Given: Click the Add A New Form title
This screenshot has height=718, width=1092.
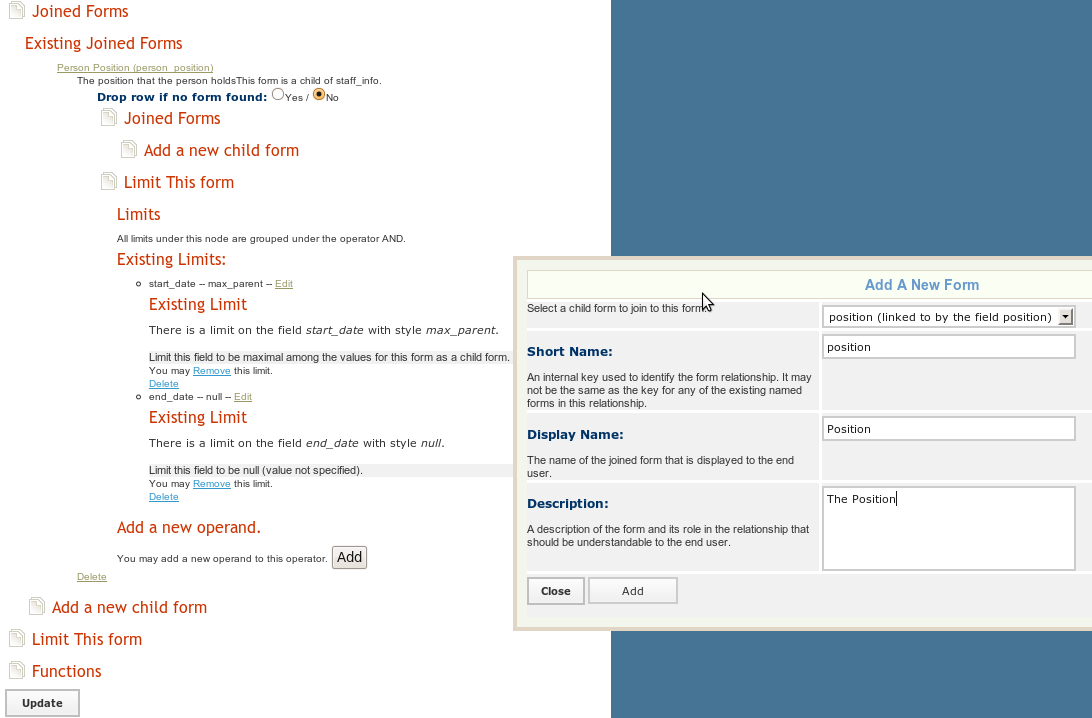Looking at the screenshot, I should click(x=921, y=285).
